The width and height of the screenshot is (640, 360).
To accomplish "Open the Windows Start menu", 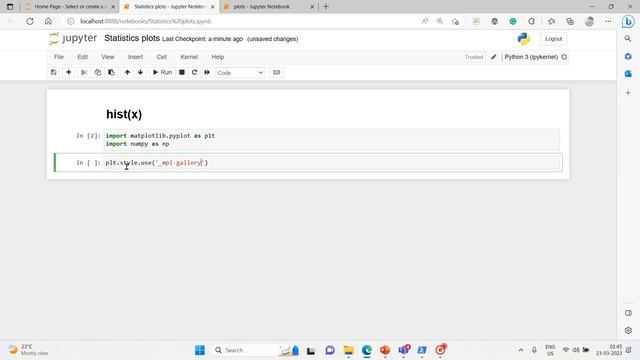I will (200, 350).
